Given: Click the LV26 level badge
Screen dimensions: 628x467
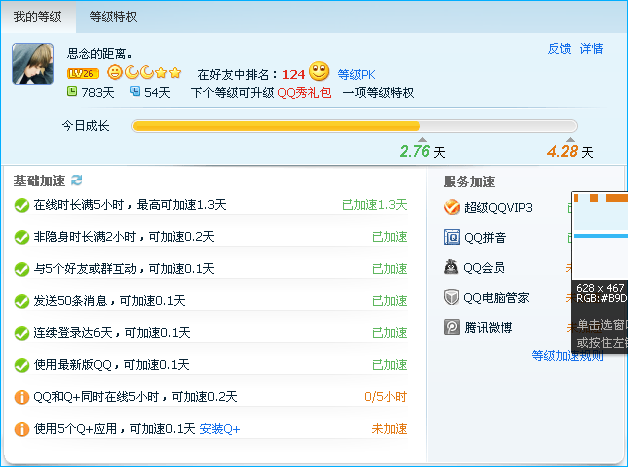Looking at the screenshot, I should point(83,73).
